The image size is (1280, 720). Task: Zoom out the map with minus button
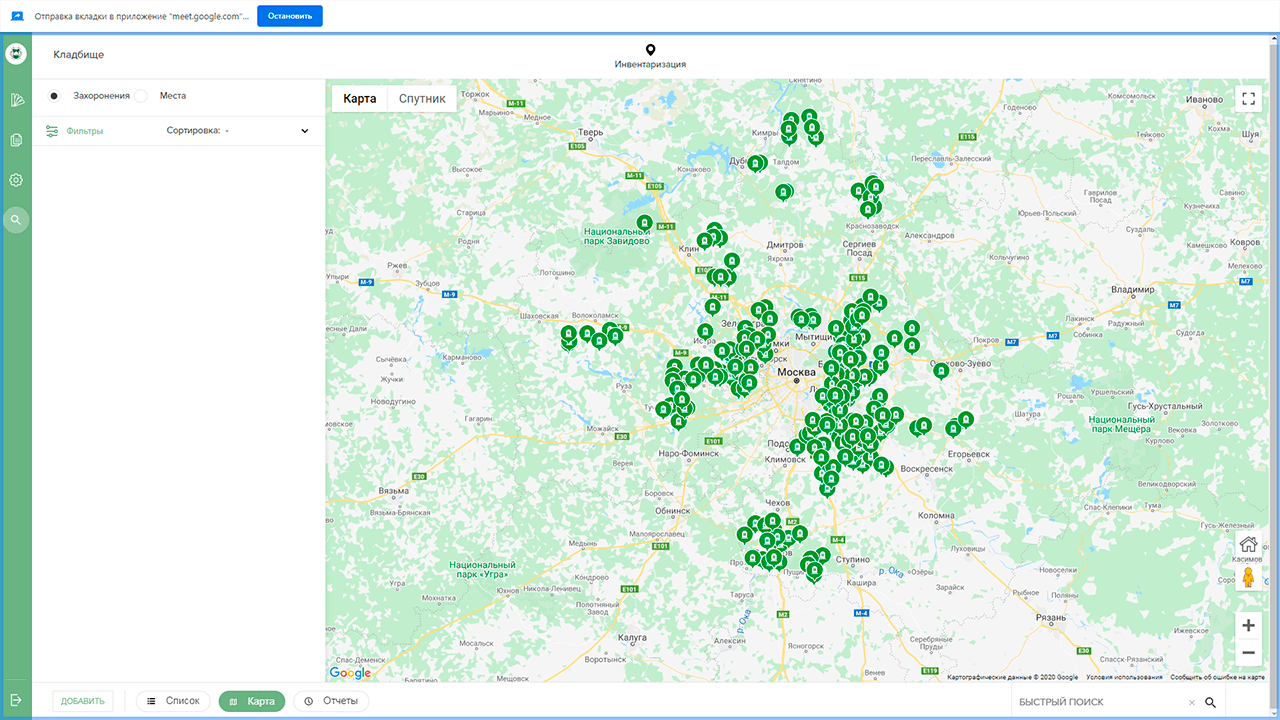pyautogui.click(x=1248, y=653)
